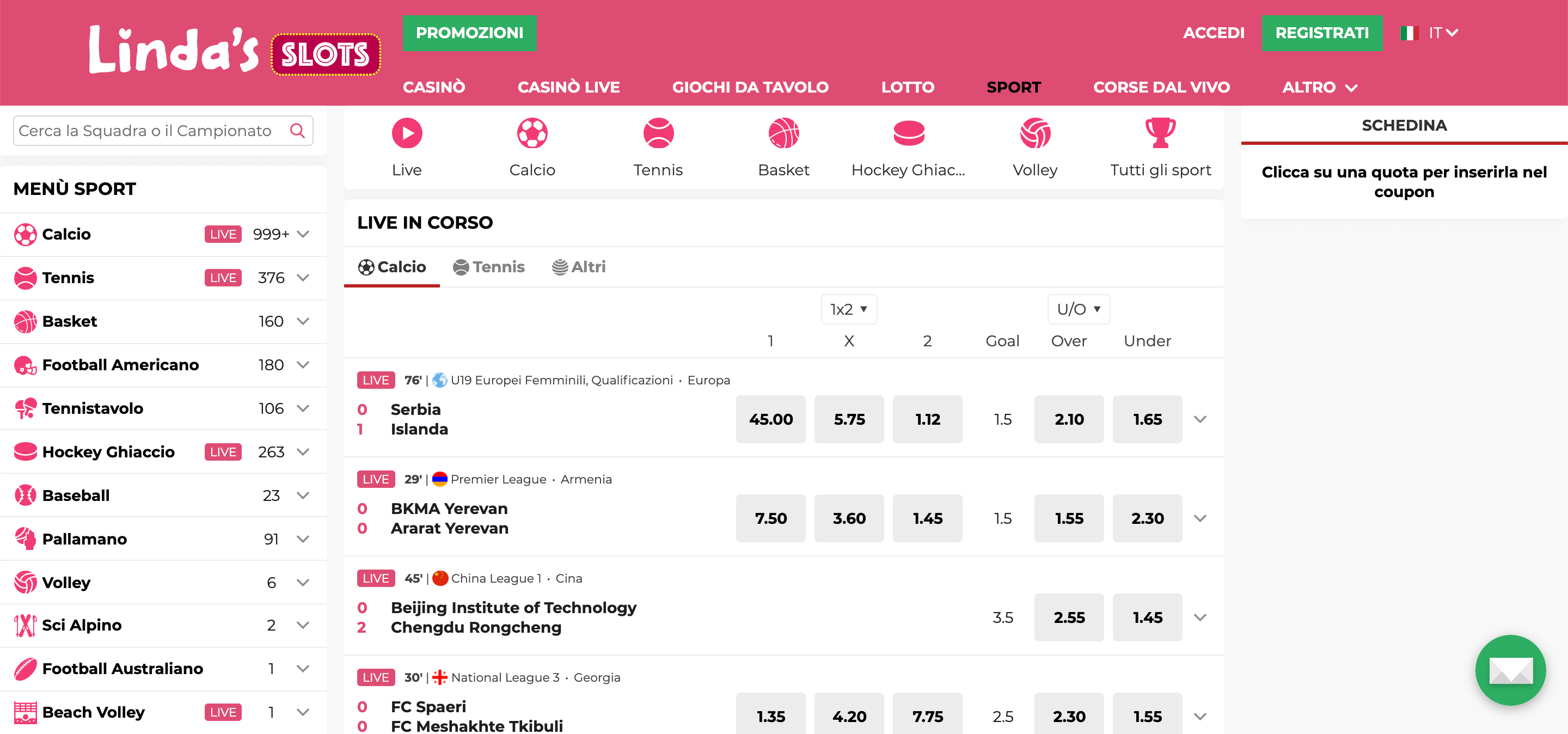Viewport: 1568px width, 734px height.
Task: Click the Baseball icon in Menù Sport
Action: tap(26, 496)
